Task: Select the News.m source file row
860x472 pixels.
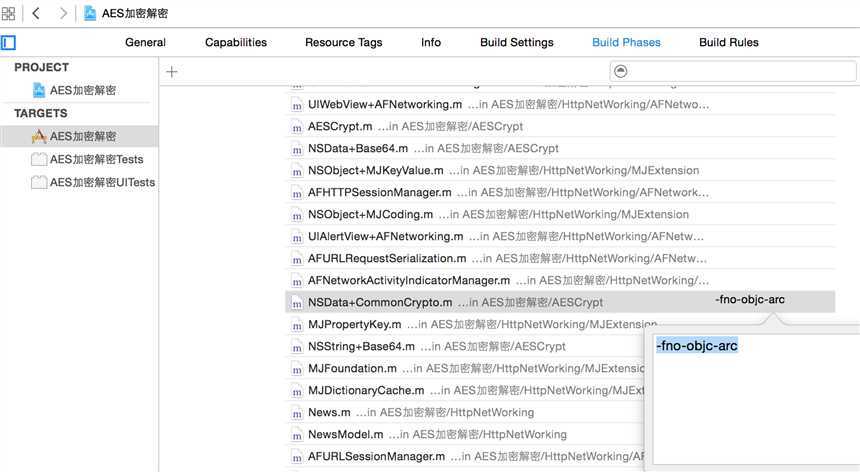Action: [x=465, y=412]
